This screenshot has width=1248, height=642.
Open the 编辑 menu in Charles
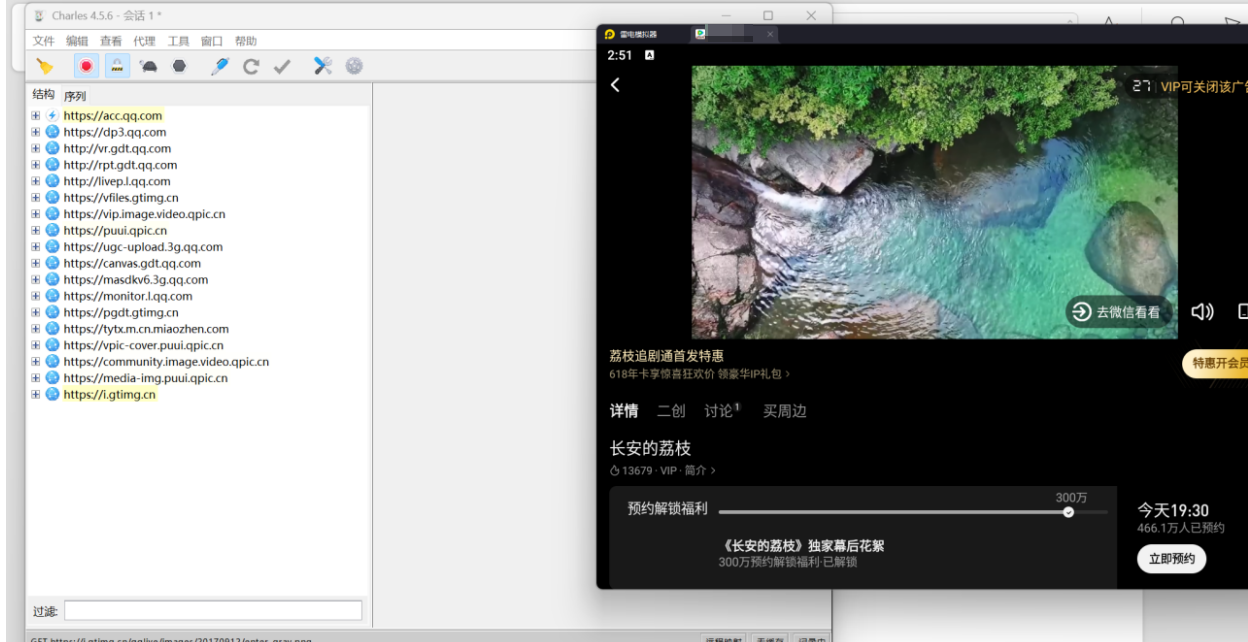coord(77,41)
